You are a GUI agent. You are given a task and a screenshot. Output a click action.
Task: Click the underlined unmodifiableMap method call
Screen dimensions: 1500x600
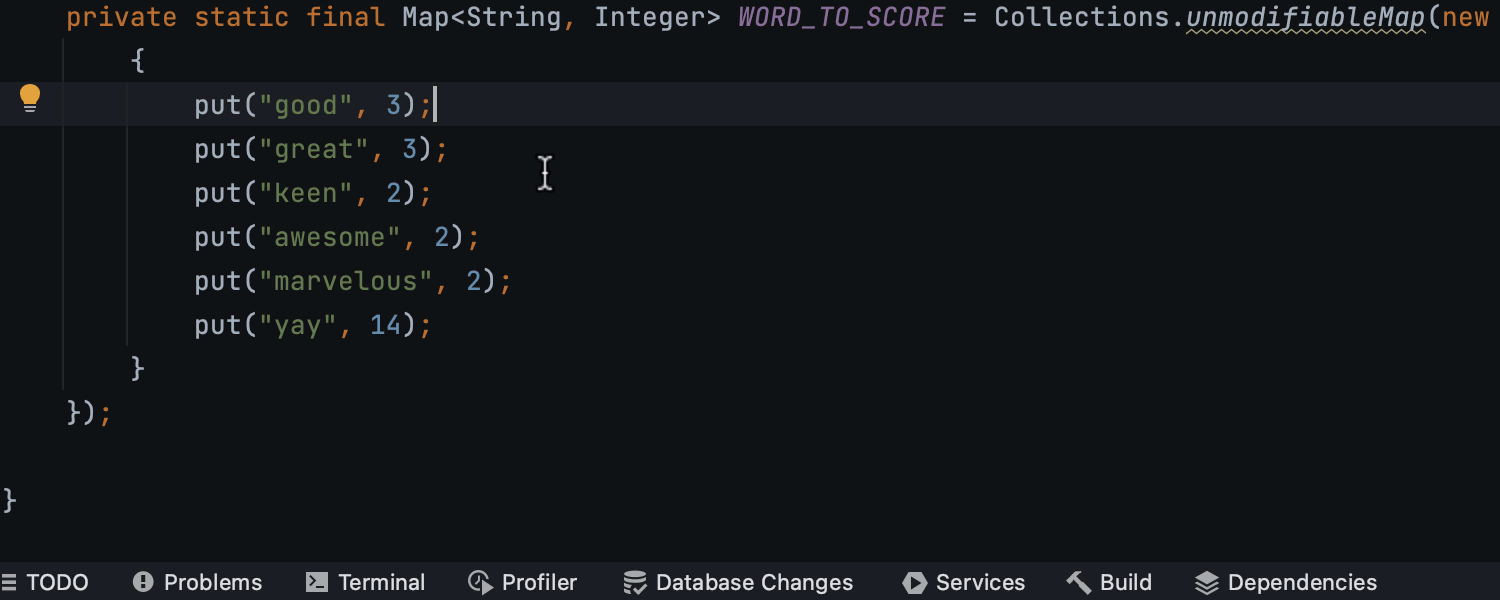coord(1305,17)
